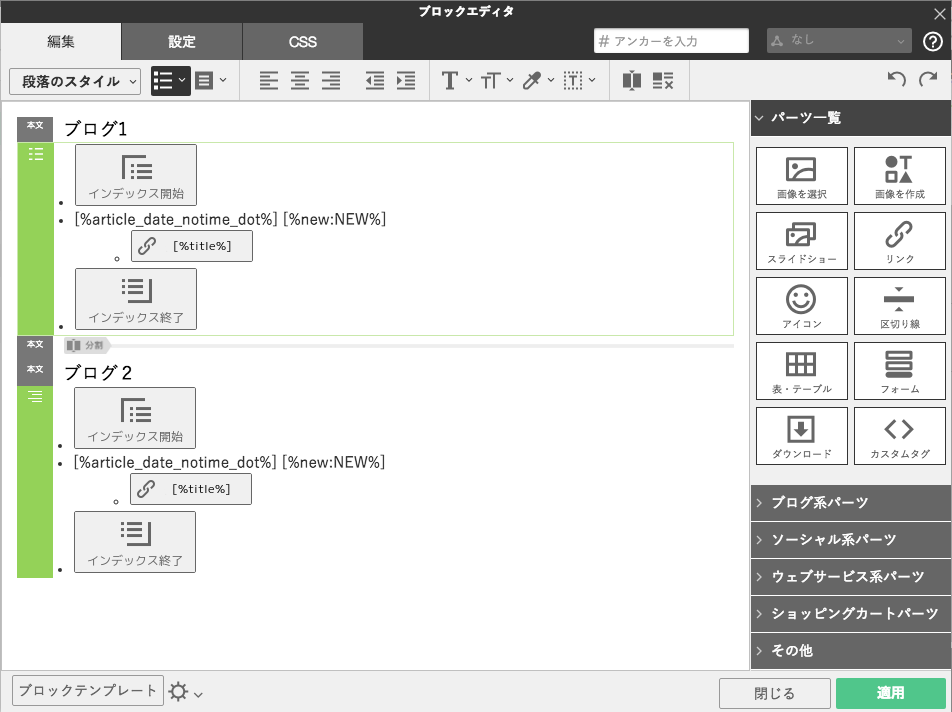Open the color eyedropper dropdown arrow
The width and height of the screenshot is (952, 712).
(551, 80)
